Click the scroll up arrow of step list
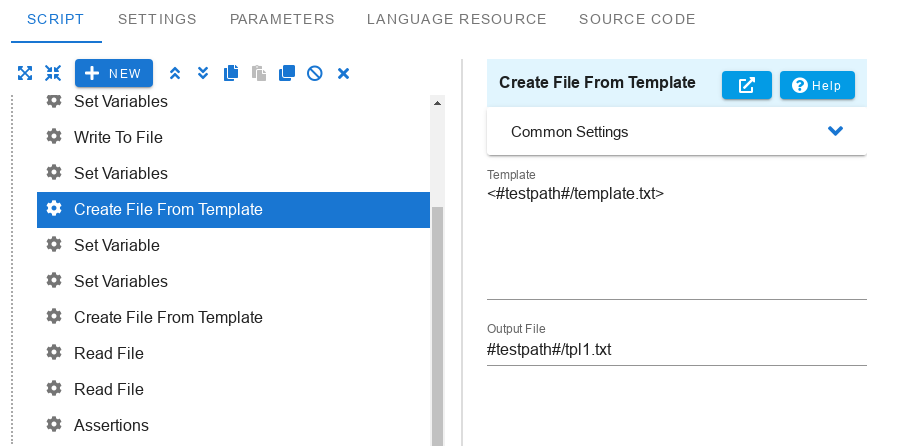899x446 pixels. pyautogui.click(x=437, y=103)
